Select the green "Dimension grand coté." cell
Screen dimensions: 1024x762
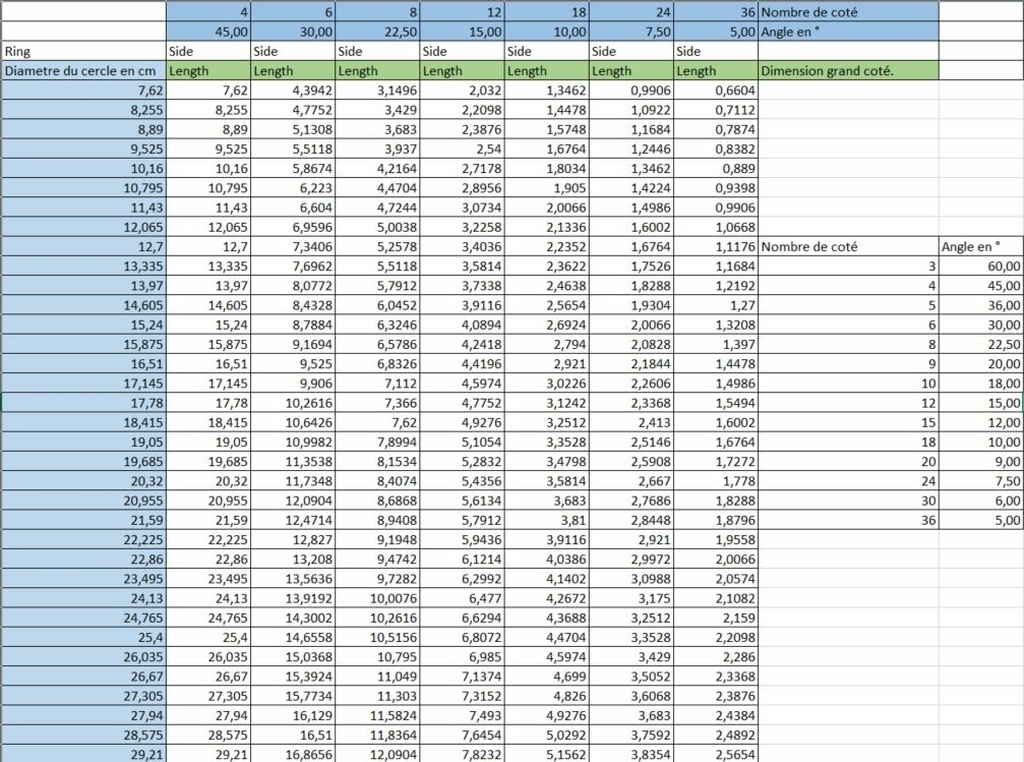(x=848, y=71)
